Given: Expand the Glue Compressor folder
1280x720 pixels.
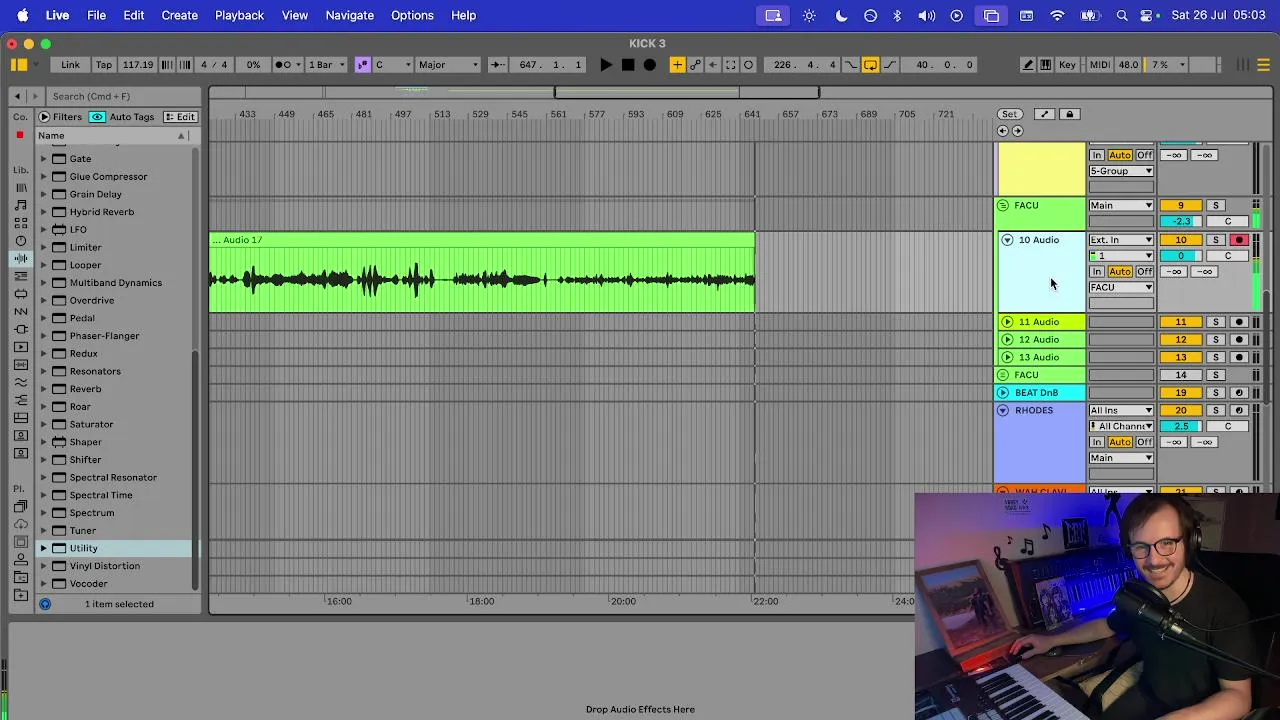Looking at the screenshot, I should 44,177.
